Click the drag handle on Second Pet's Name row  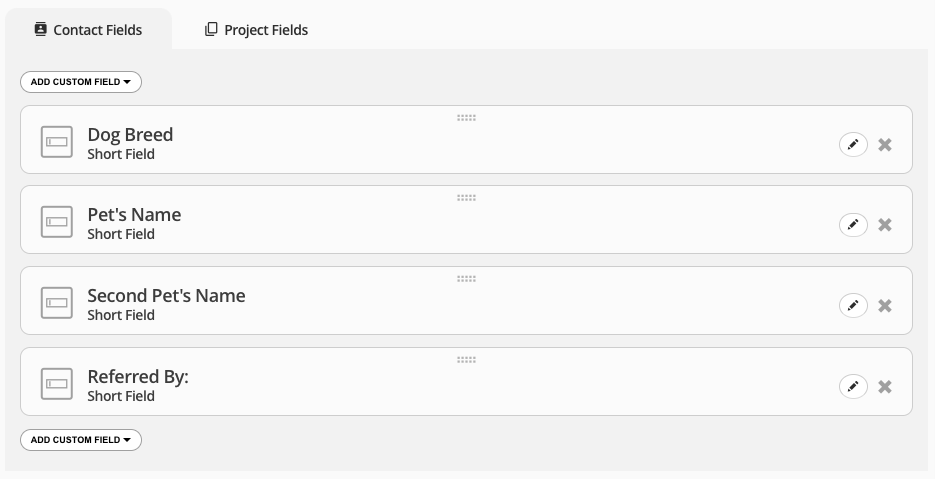[x=466, y=279]
